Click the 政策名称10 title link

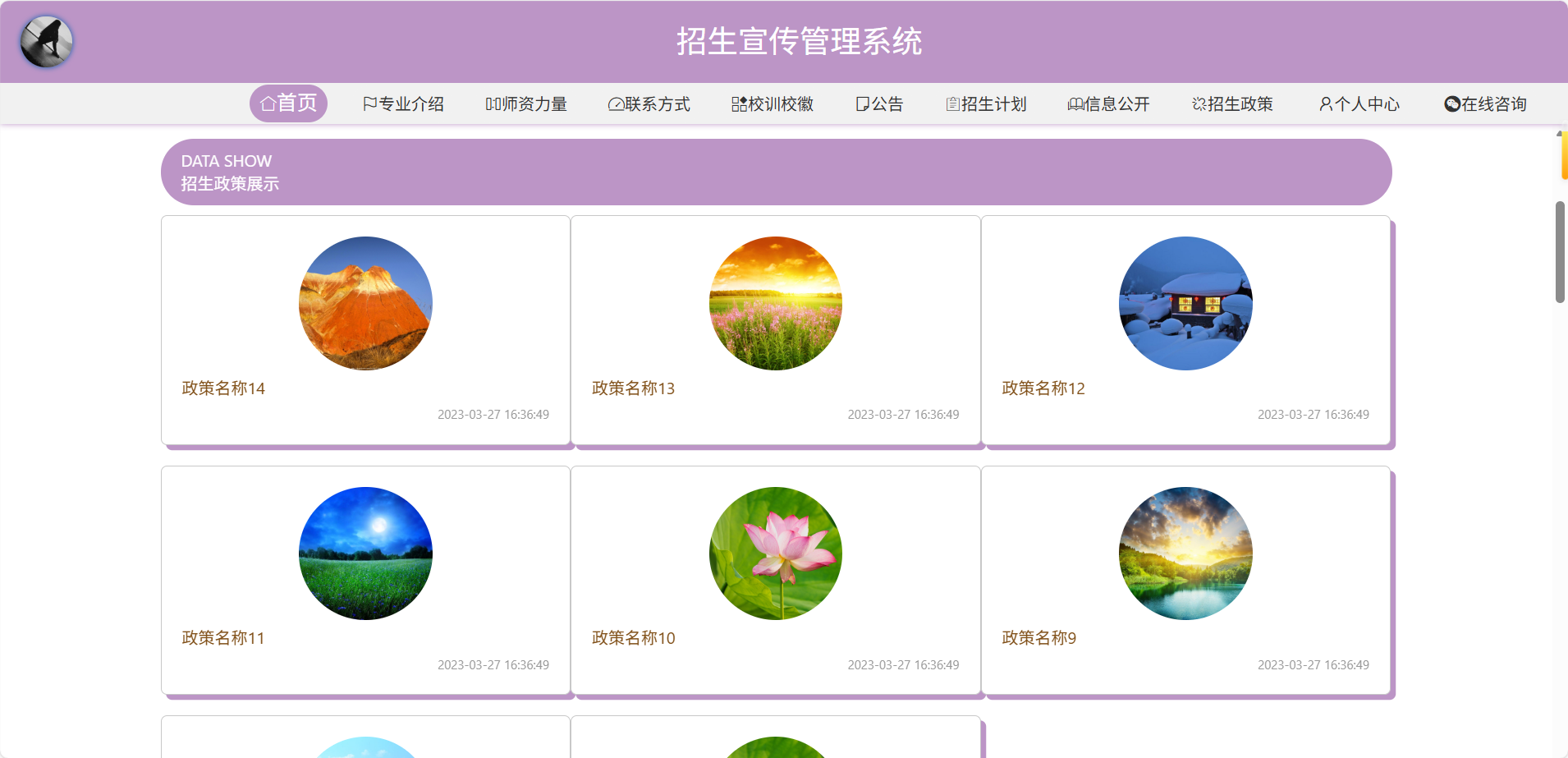pyautogui.click(x=633, y=637)
